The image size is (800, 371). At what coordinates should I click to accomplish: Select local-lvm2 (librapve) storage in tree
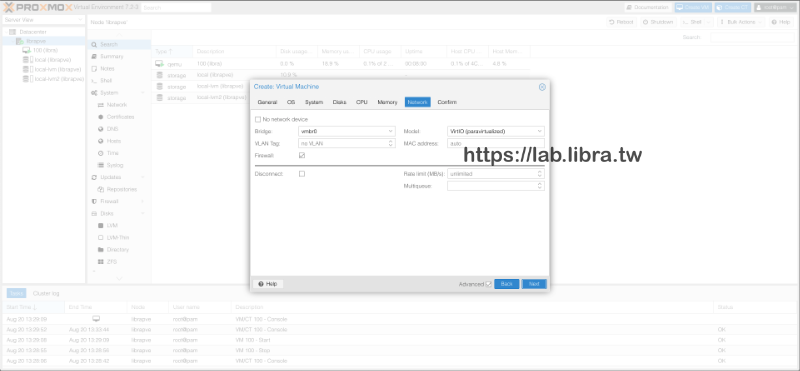pos(59,79)
